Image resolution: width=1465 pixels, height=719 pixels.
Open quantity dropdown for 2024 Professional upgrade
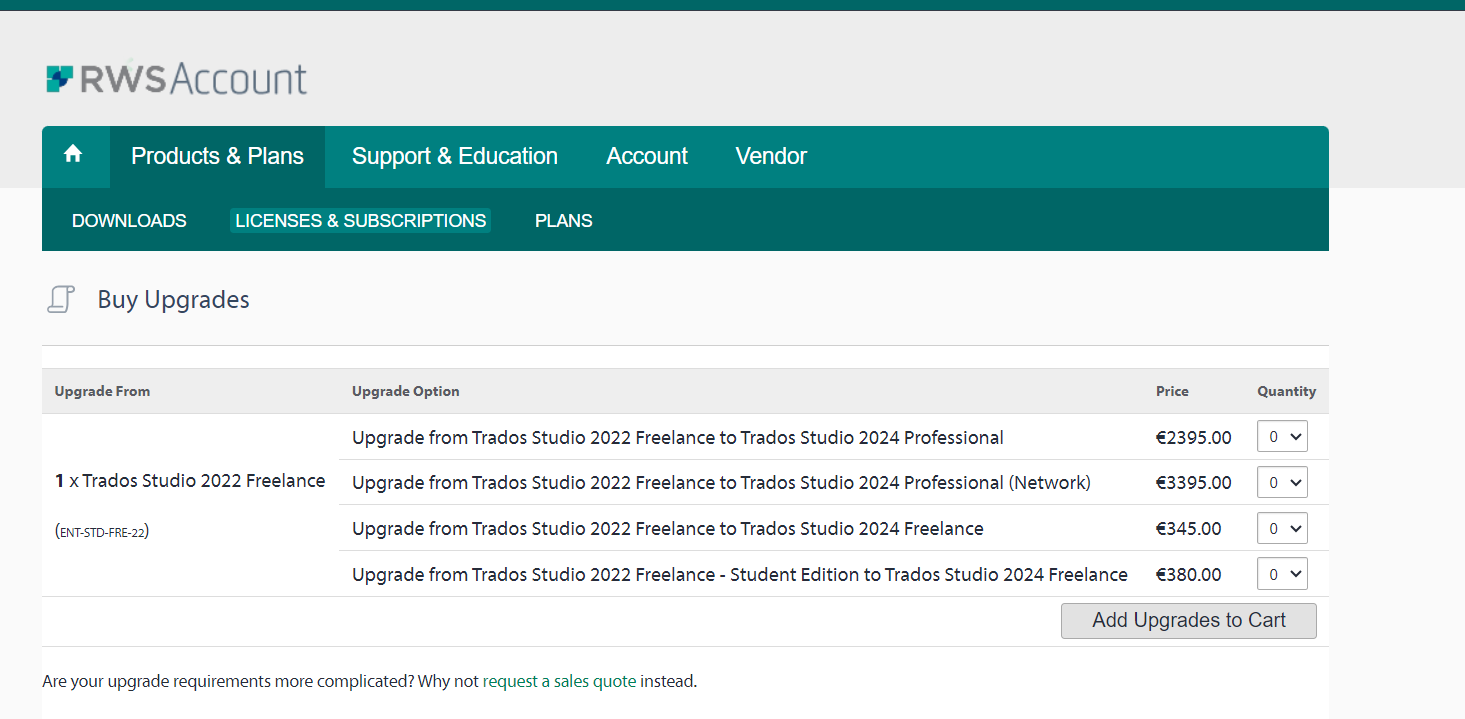[1282, 437]
